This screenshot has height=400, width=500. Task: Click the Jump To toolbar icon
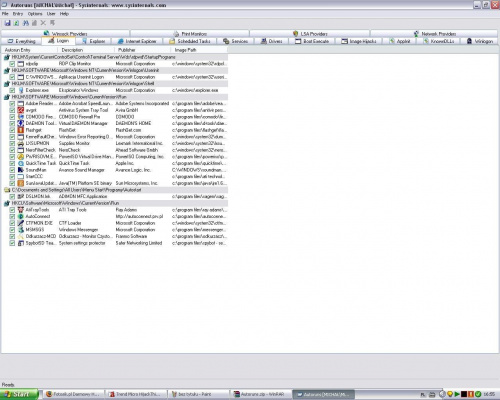(52, 23)
